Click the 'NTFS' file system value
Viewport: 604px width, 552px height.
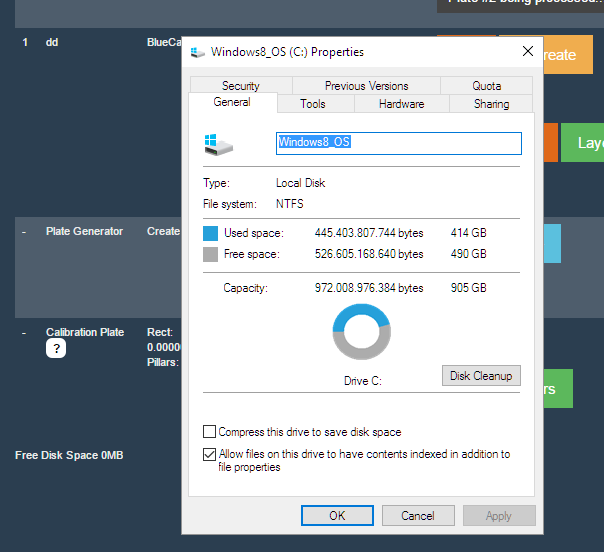pyautogui.click(x=289, y=203)
